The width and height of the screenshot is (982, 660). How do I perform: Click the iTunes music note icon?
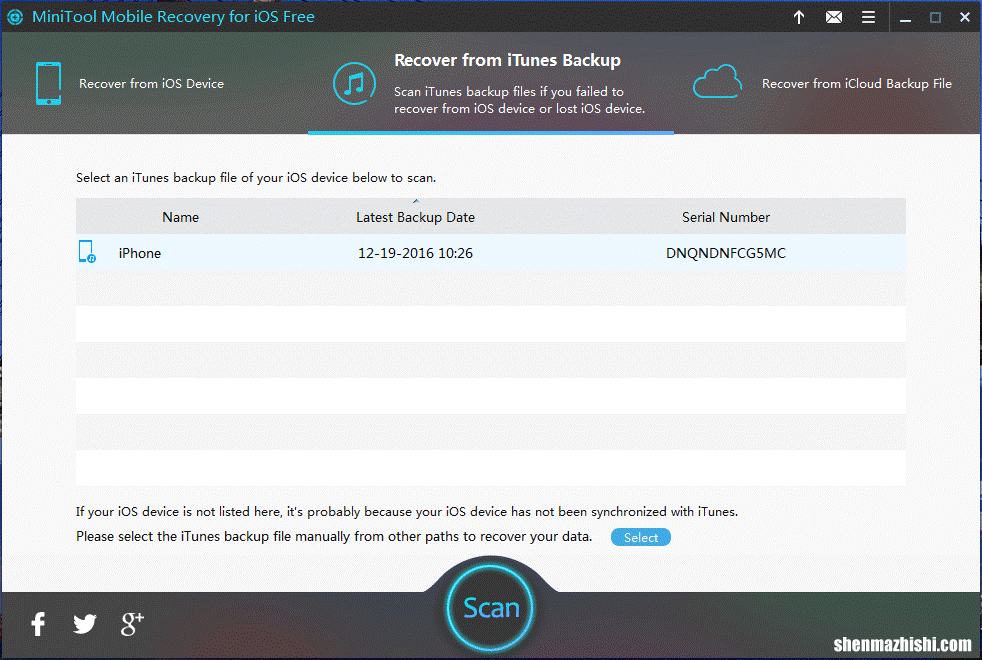354,83
